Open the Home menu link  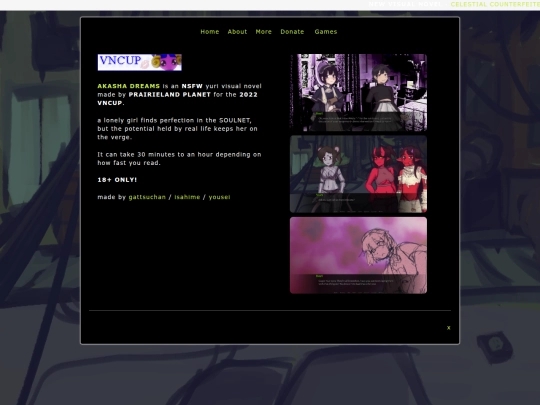point(209,32)
